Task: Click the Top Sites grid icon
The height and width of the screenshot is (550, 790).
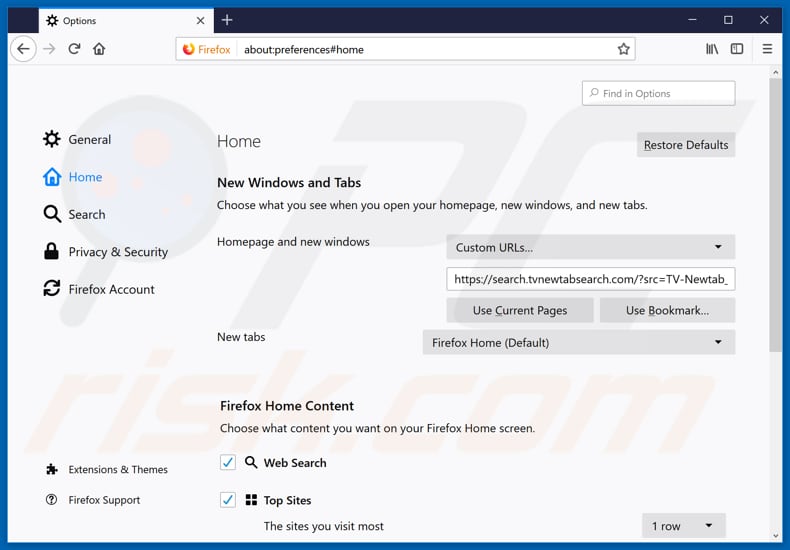Action: pos(251,500)
